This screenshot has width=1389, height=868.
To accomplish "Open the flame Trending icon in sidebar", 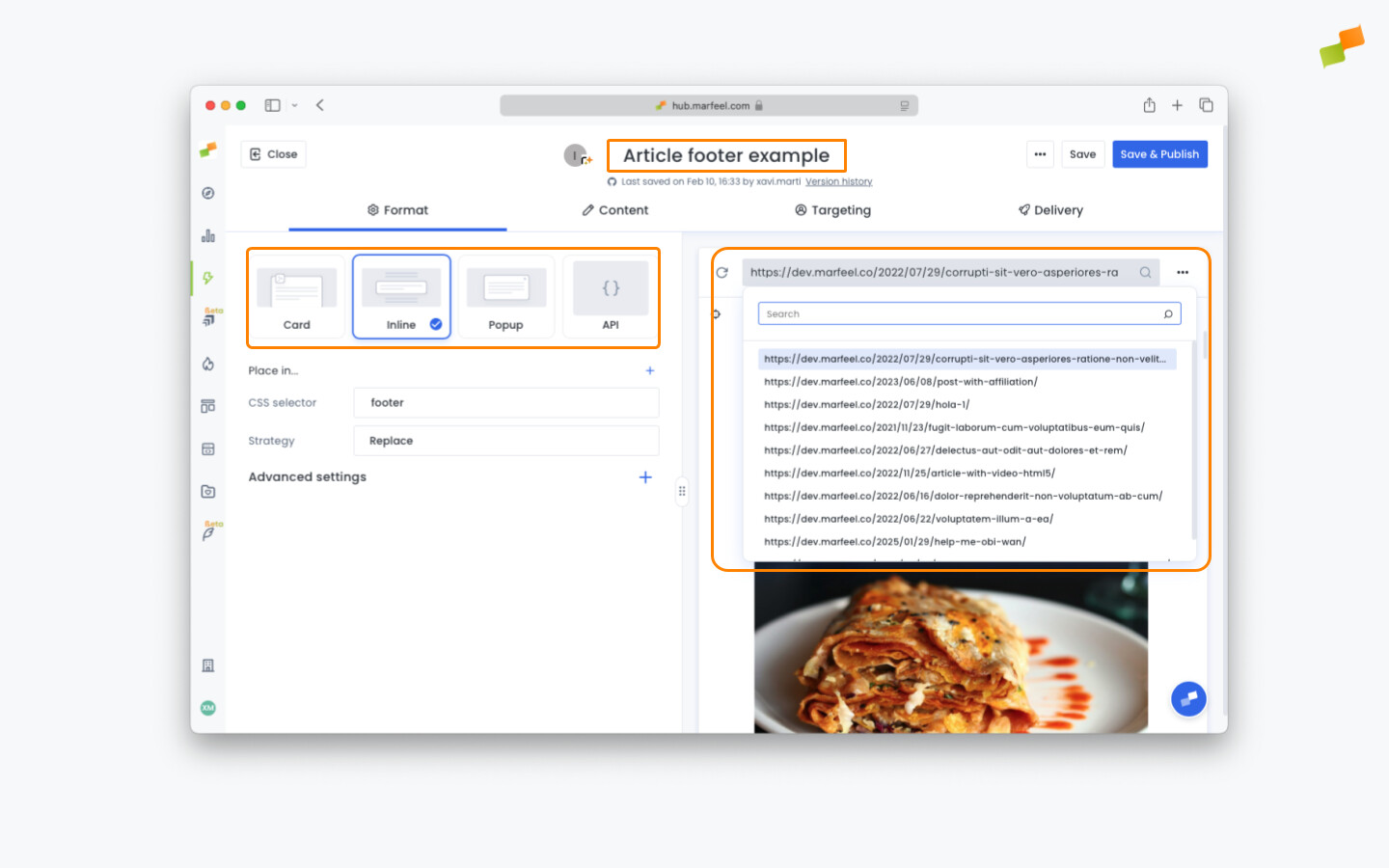I will [207, 364].
